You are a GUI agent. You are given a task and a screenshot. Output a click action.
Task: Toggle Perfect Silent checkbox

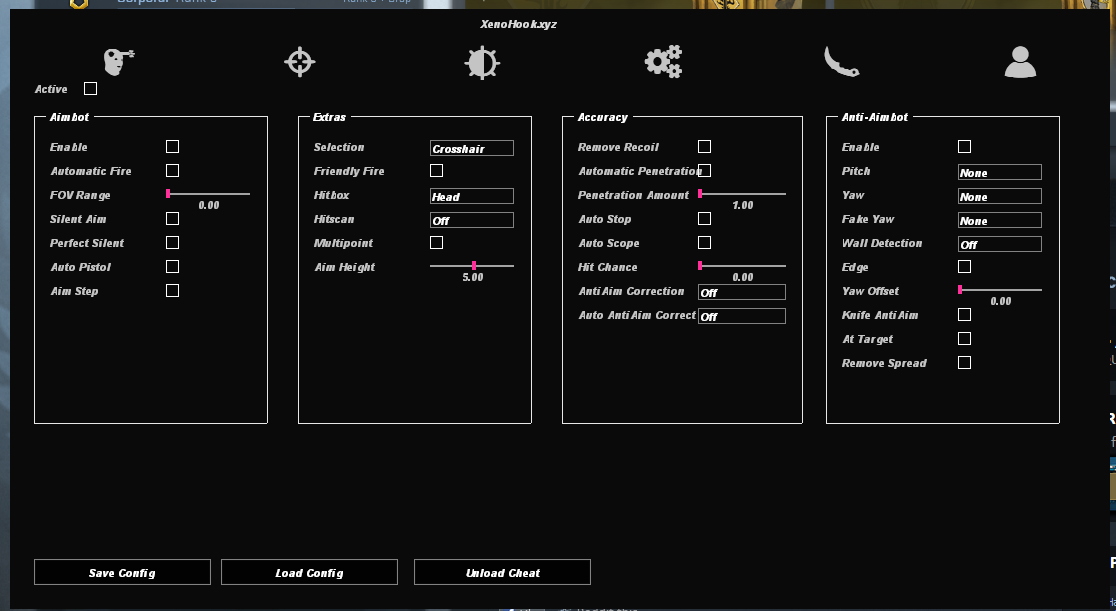click(x=172, y=242)
